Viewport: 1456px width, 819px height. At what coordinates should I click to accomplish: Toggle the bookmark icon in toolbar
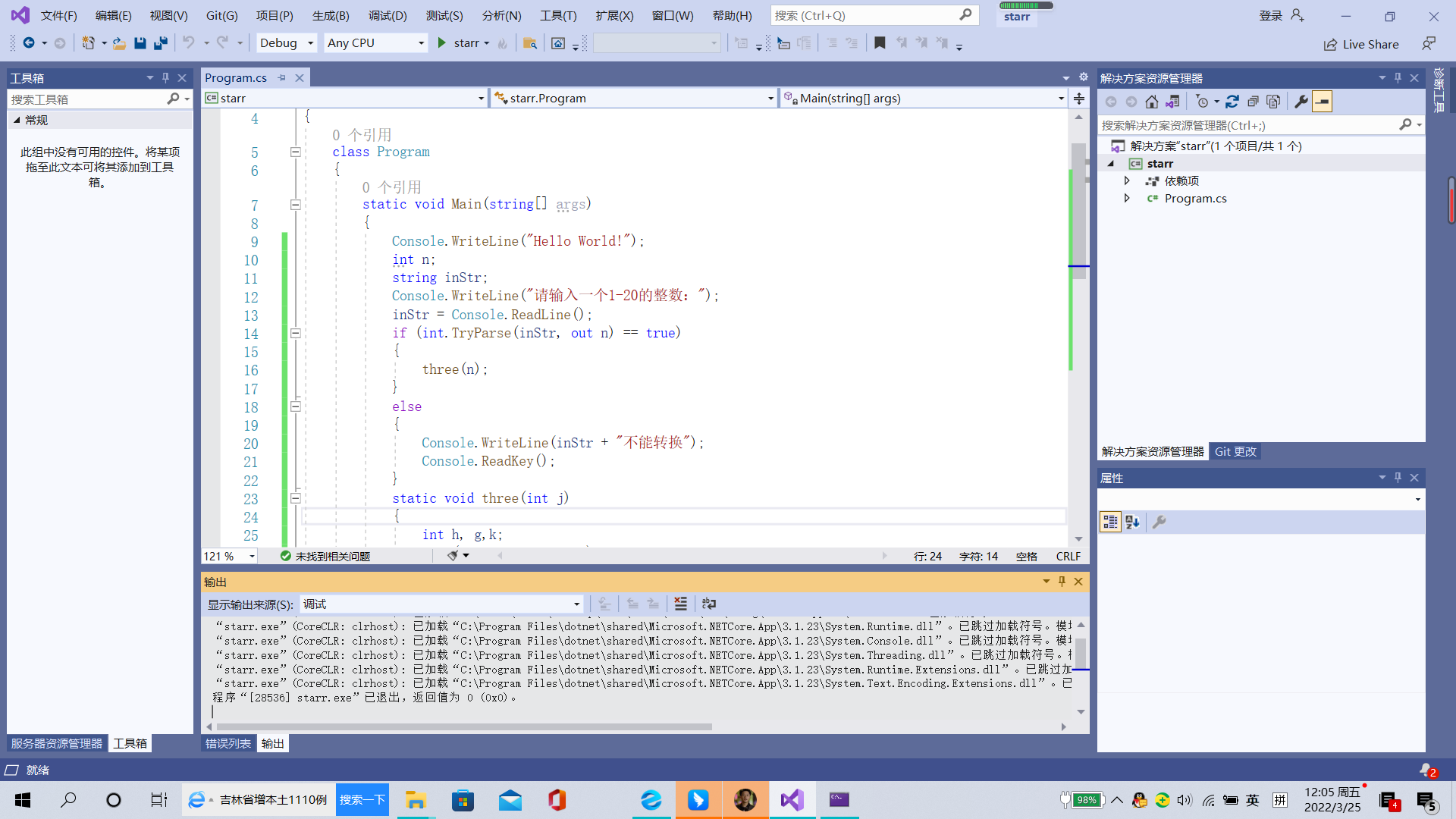(880, 43)
